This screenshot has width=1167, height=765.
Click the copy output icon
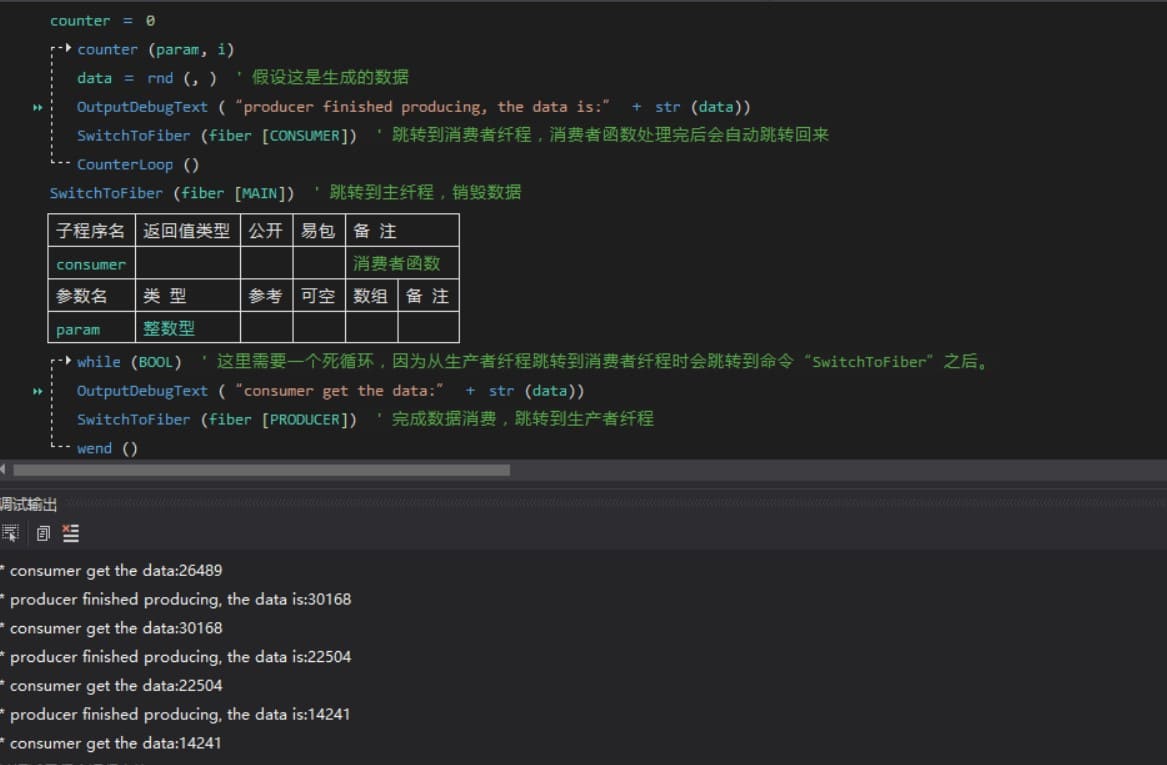coord(42,533)
